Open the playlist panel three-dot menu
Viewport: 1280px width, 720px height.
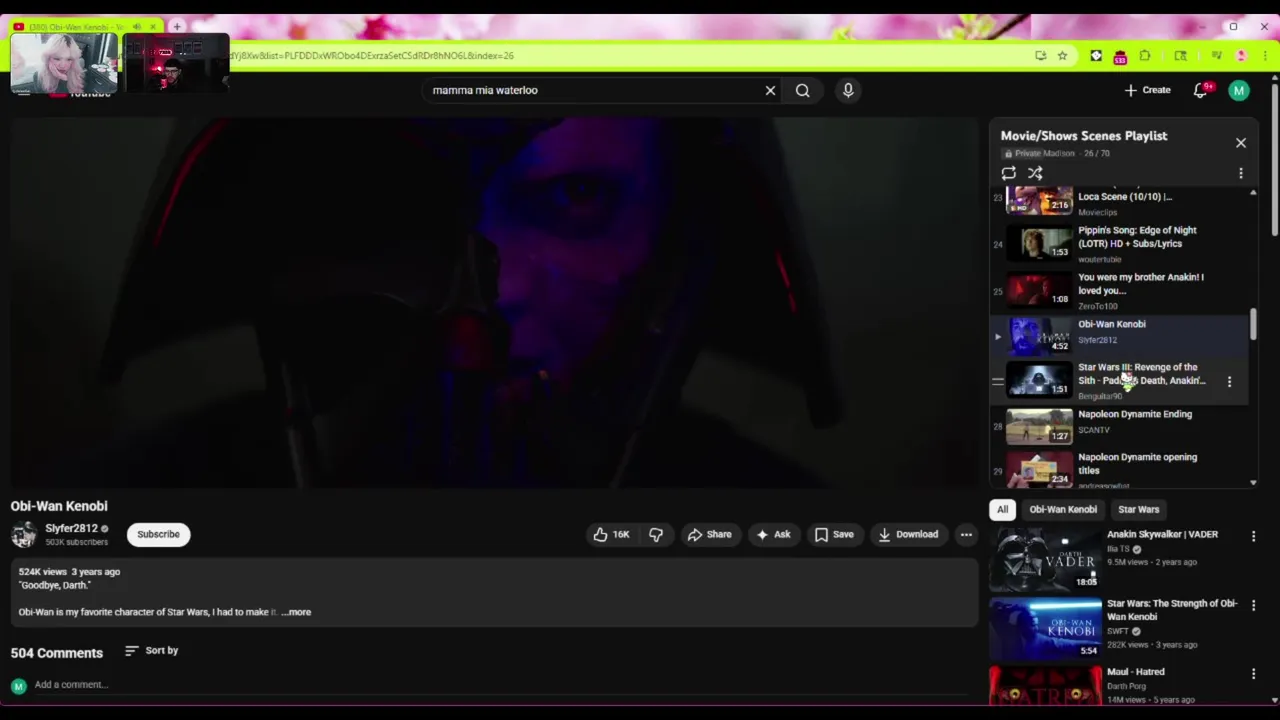[x=1241, y=173]
